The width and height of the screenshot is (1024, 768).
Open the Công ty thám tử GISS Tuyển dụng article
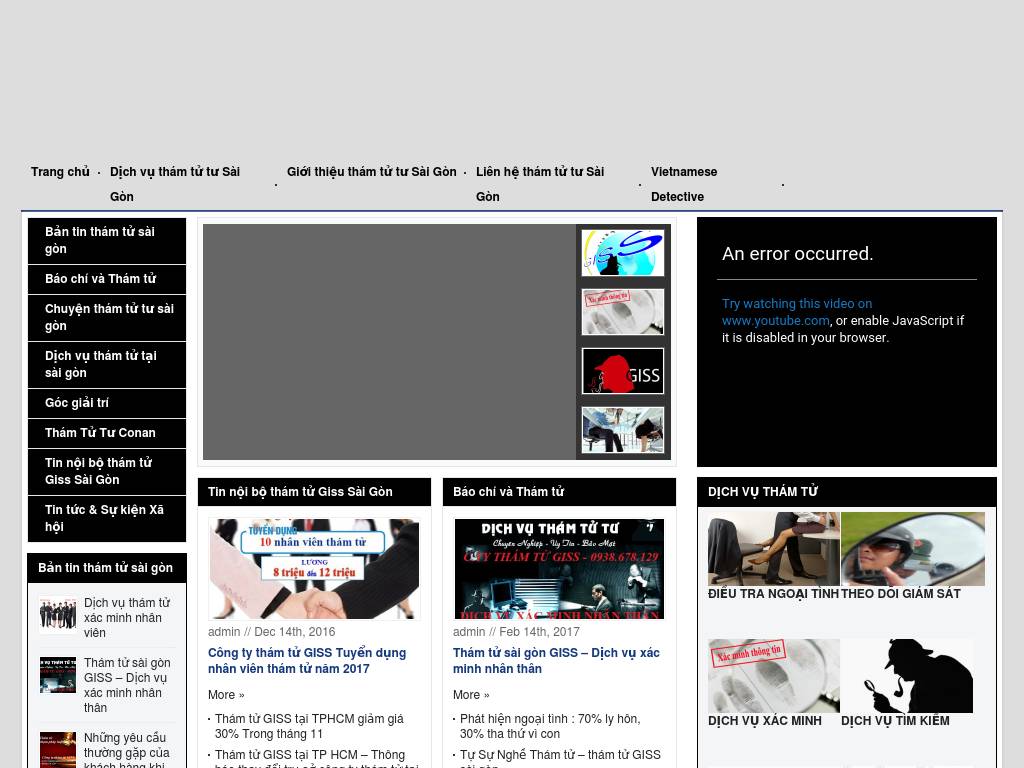click(306, 661)
